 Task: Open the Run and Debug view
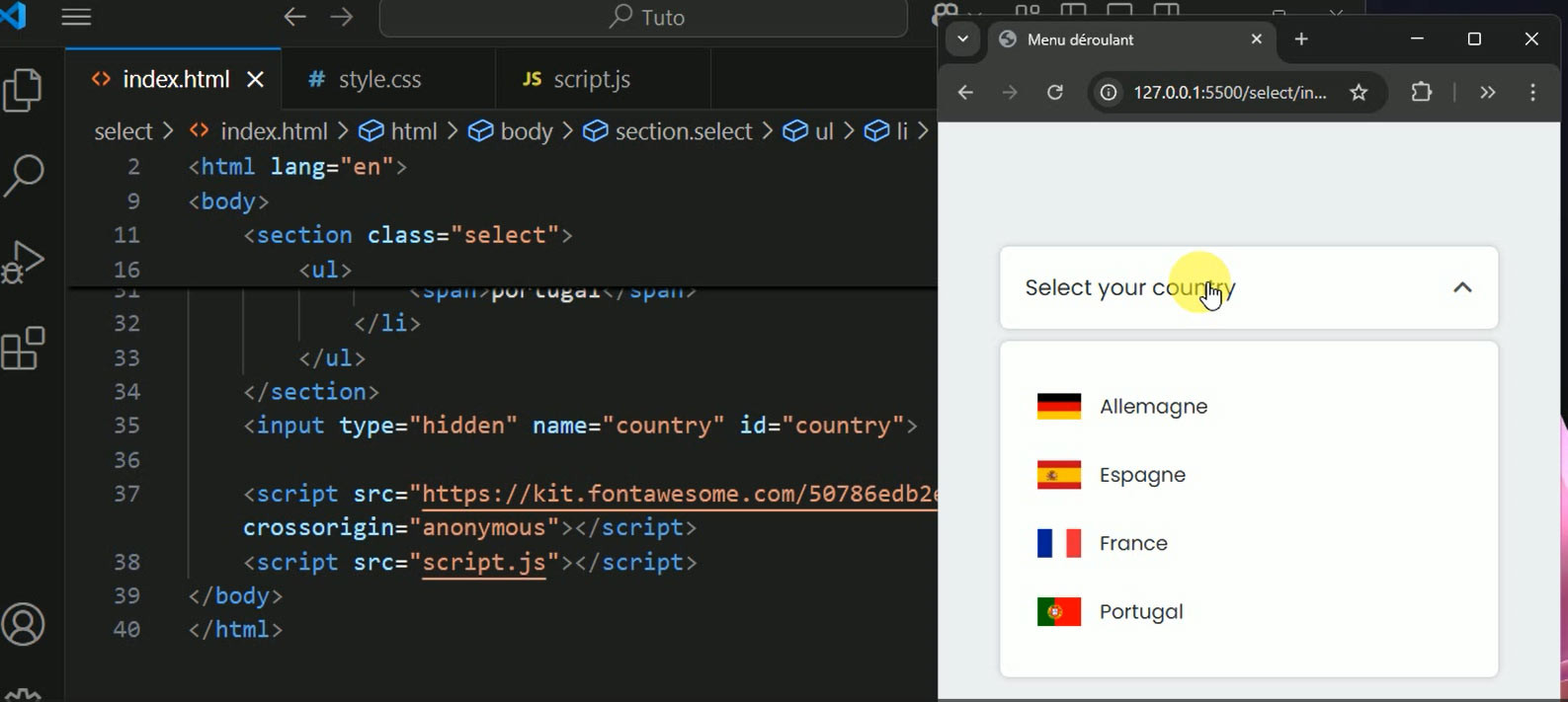click(24, 262)
